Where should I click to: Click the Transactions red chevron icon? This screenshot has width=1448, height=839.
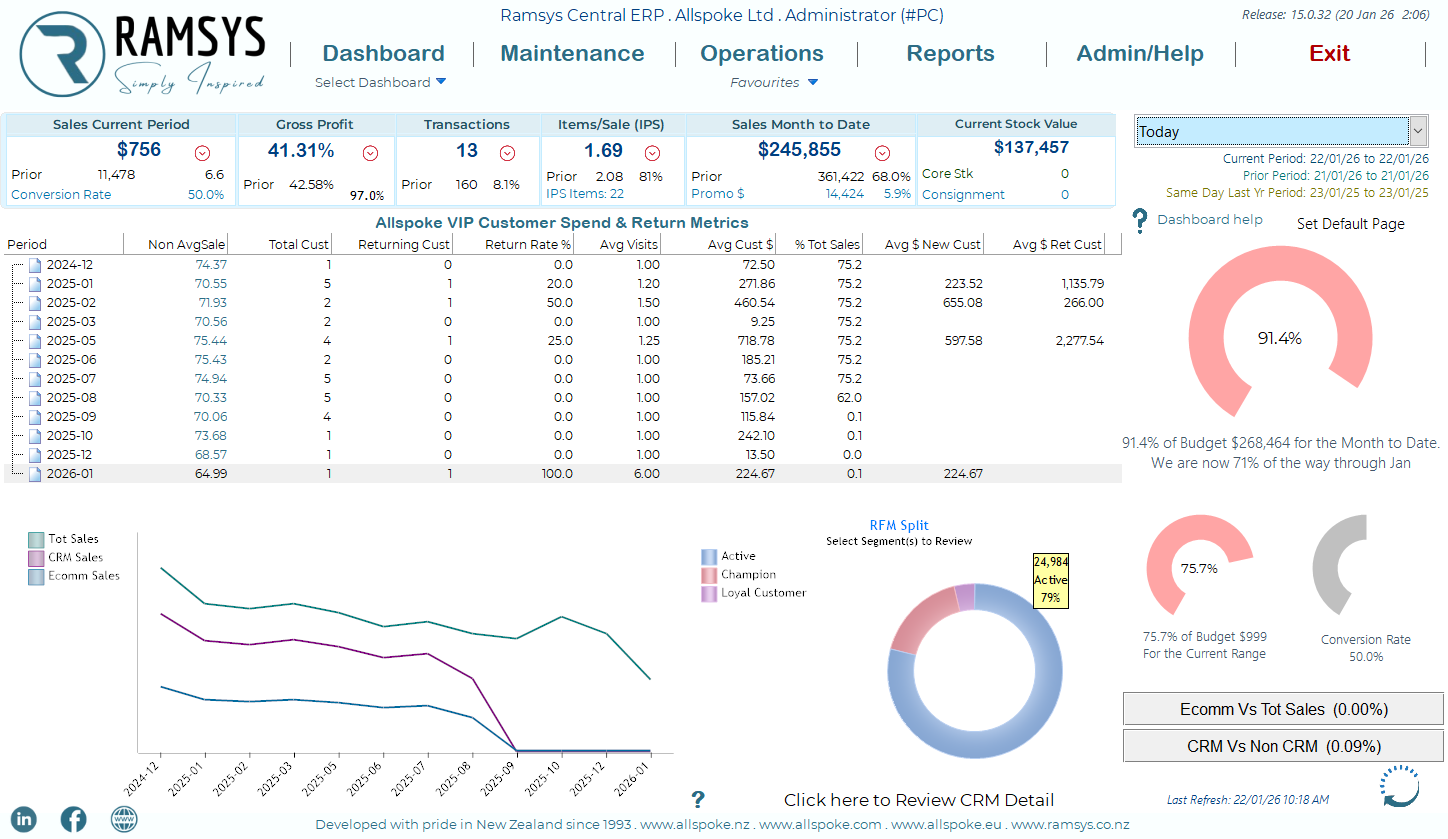507,153
